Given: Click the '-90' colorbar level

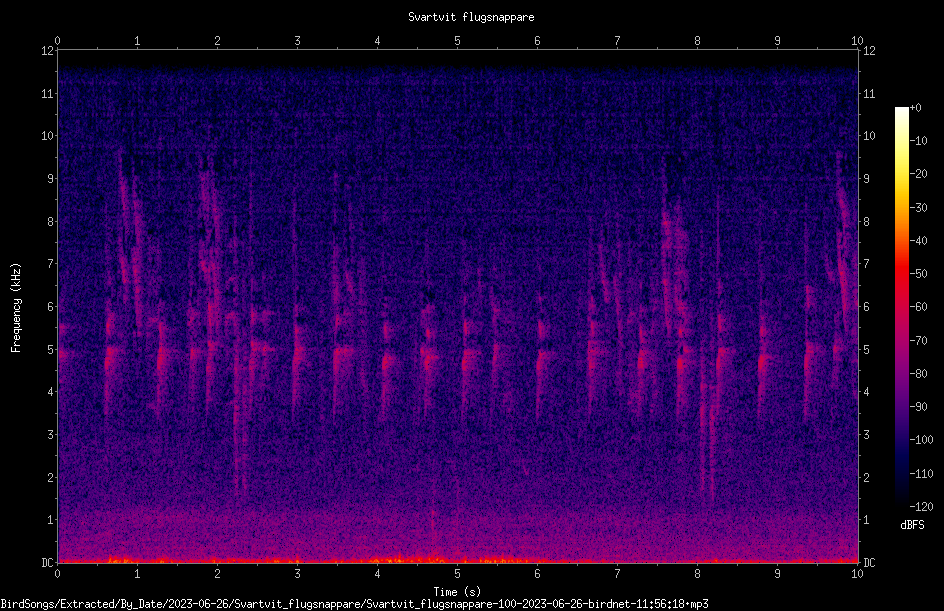Looking at the screenshot, I should coord(918,407).
